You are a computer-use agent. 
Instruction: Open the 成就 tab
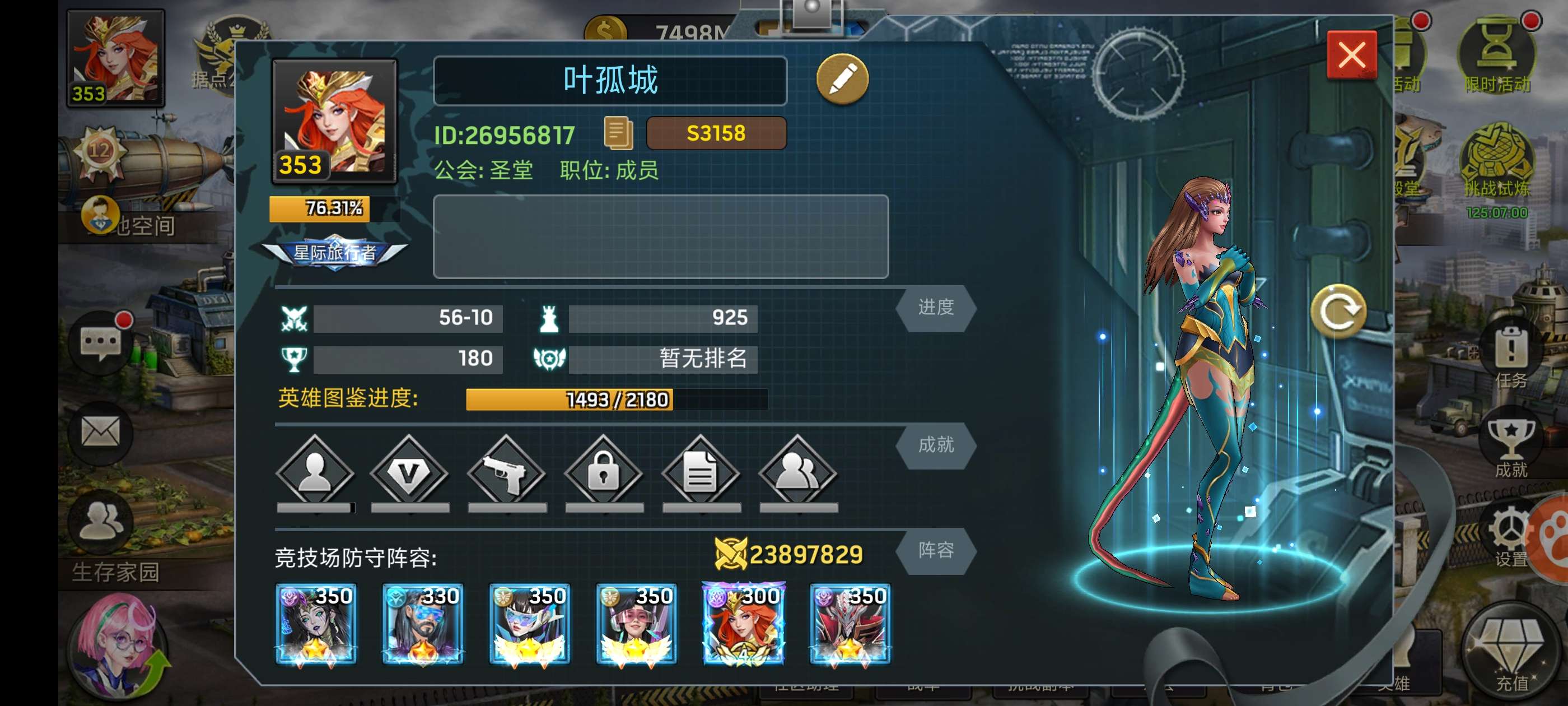coord(936,445)
